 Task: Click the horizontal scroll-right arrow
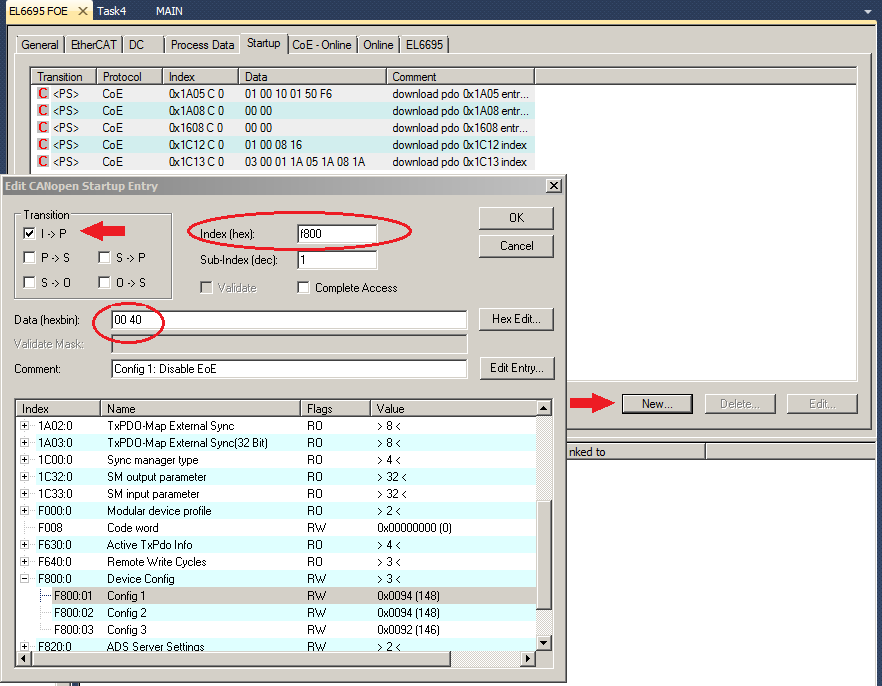coord(528,658)
